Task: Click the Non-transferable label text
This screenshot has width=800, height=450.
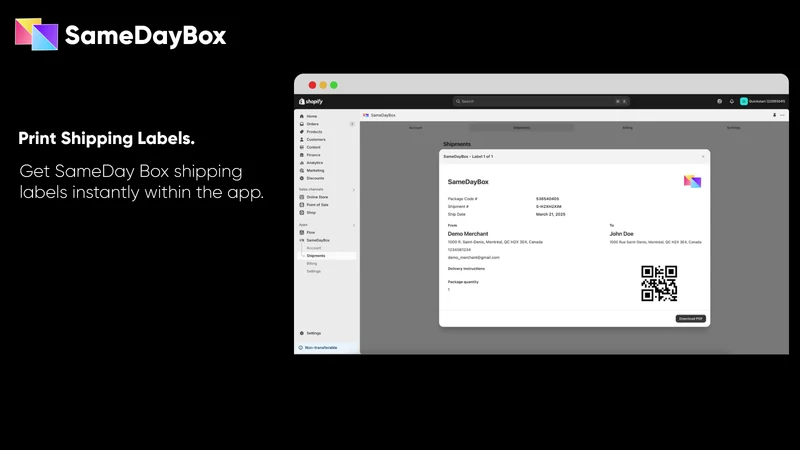Action: click(x=321, y=348)
